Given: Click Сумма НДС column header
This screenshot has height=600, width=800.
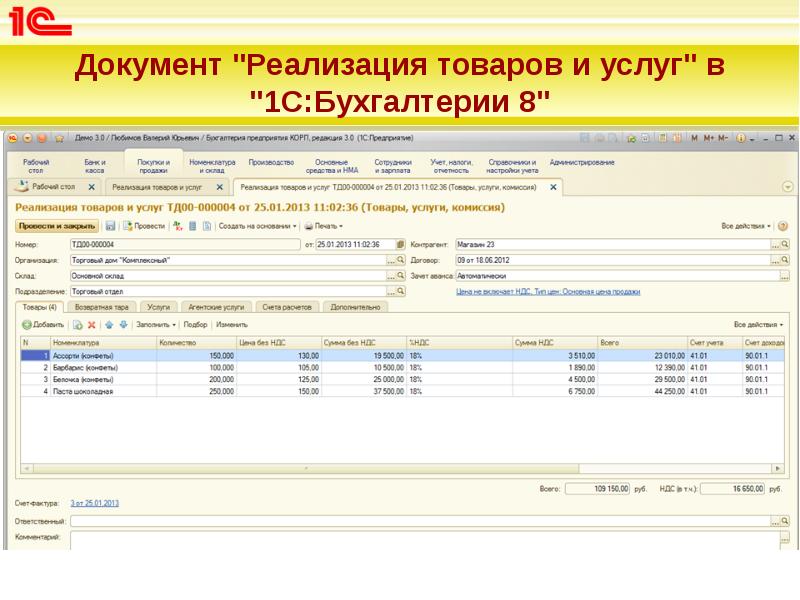Looking at the screenshot, I should pos(555,343).
